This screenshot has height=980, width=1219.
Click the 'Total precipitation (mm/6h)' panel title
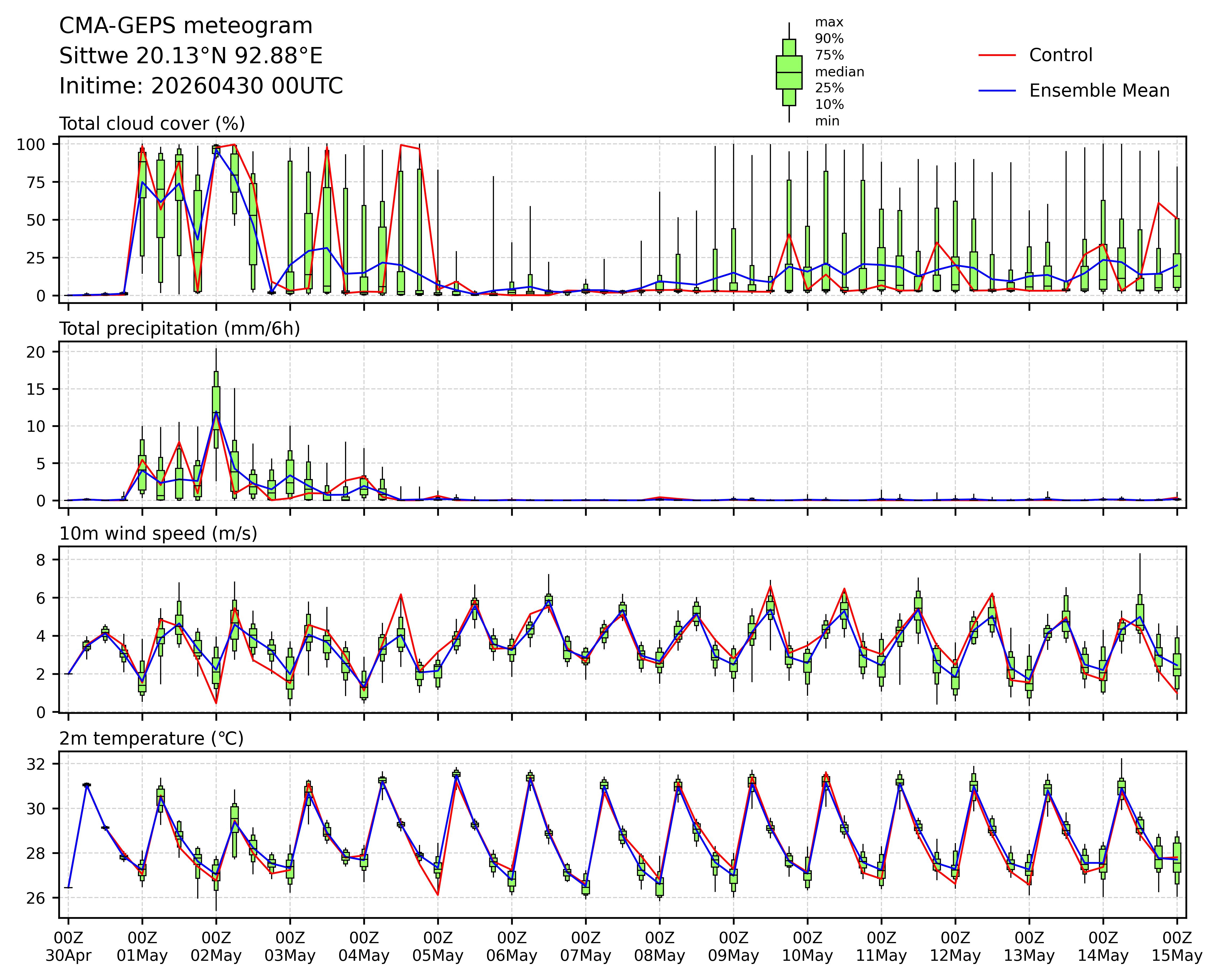tap(180, 329)
